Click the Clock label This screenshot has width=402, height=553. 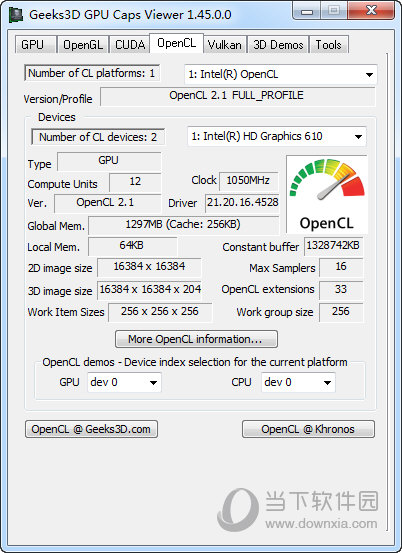point(204,180)
